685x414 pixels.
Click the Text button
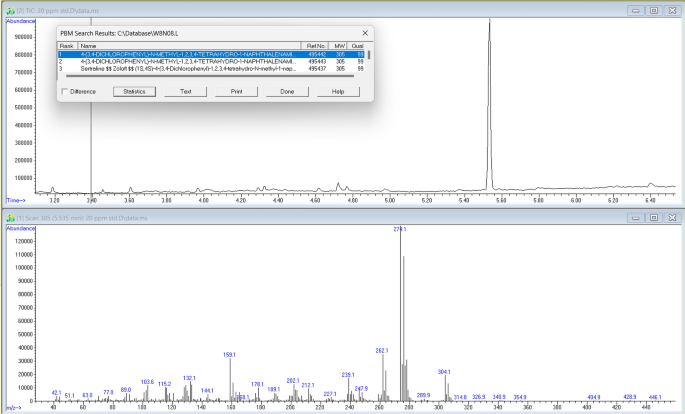coord(185,92)
